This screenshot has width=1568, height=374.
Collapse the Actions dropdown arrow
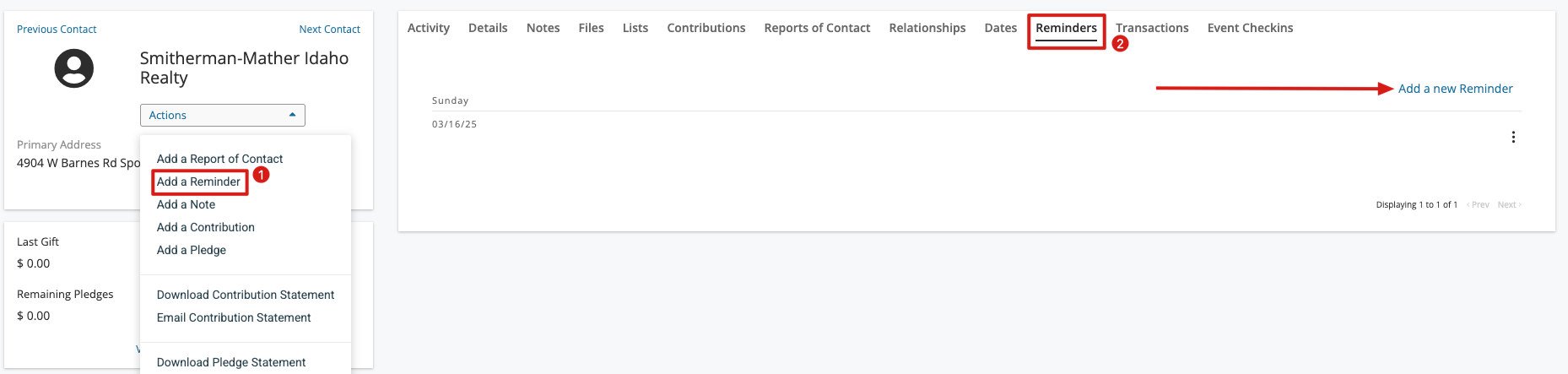pyautogui.click(x=292, y=115)
